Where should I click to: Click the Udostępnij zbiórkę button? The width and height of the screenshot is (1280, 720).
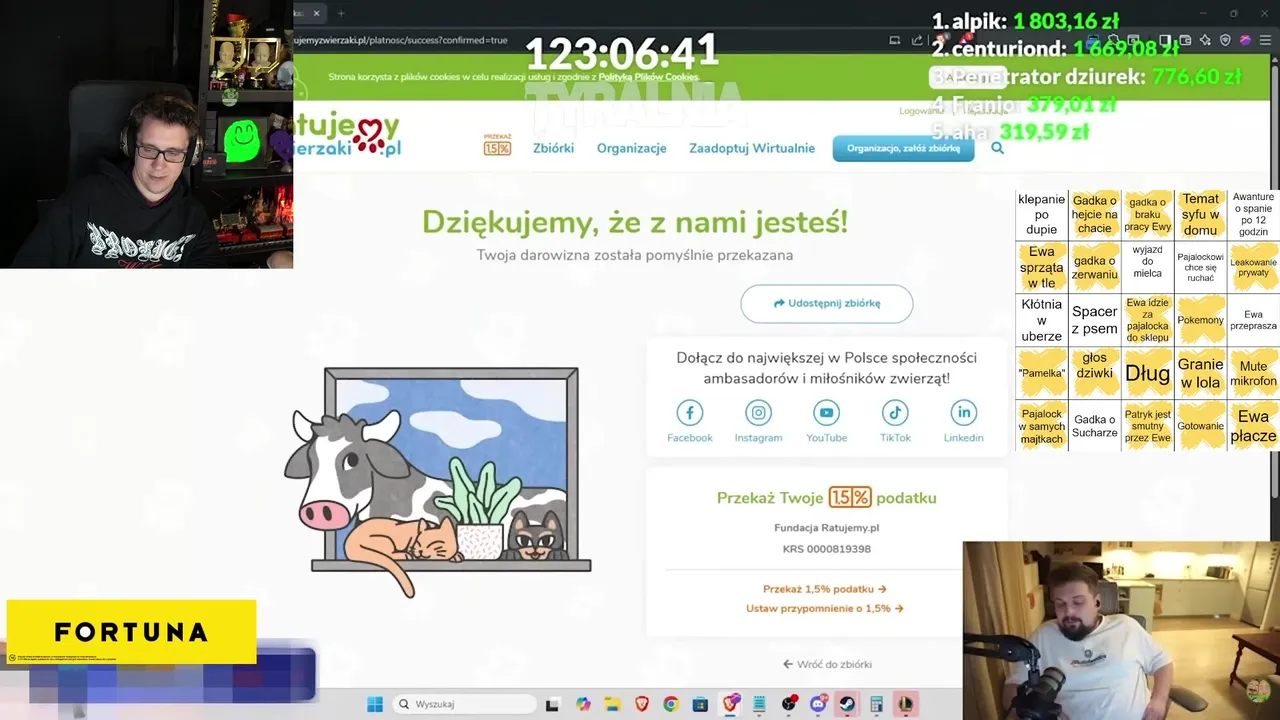[826, 303]
